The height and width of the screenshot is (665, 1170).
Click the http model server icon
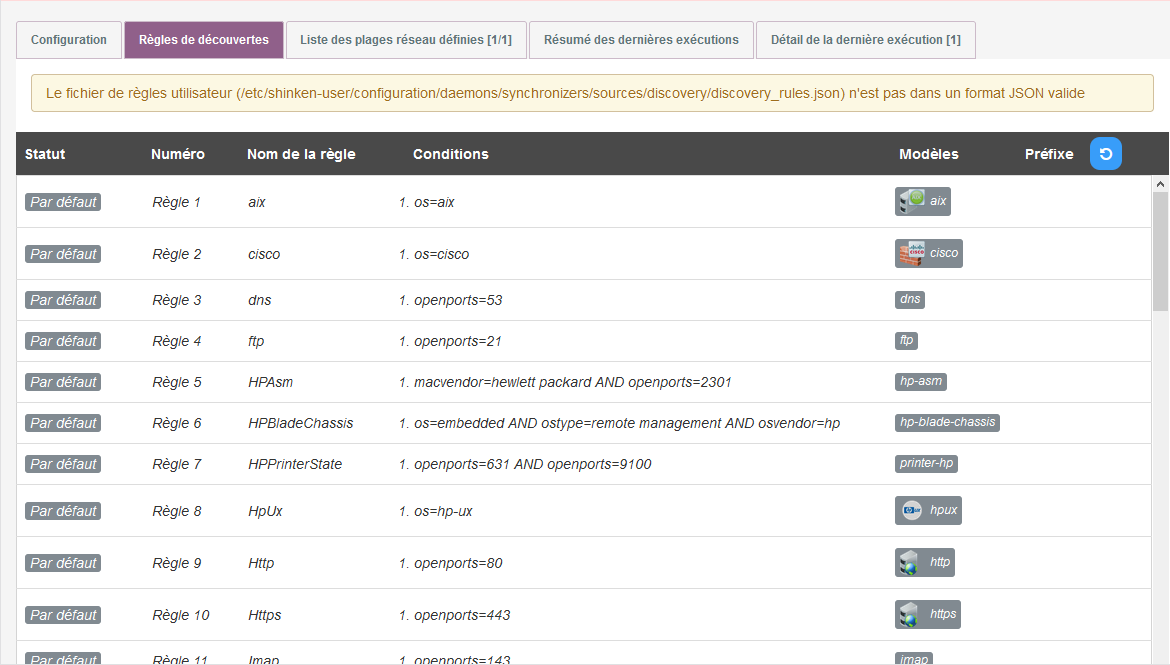[909, 563]
